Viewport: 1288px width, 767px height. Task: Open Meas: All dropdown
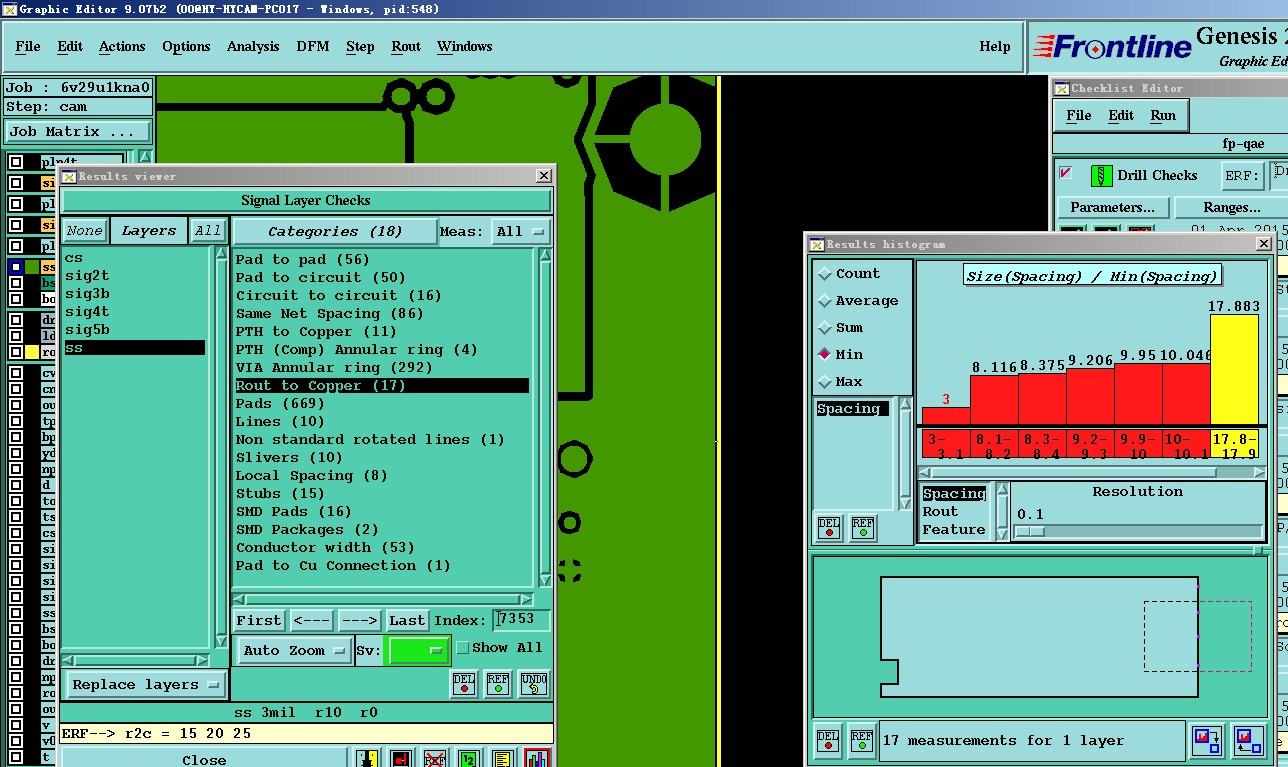[522, 231]
